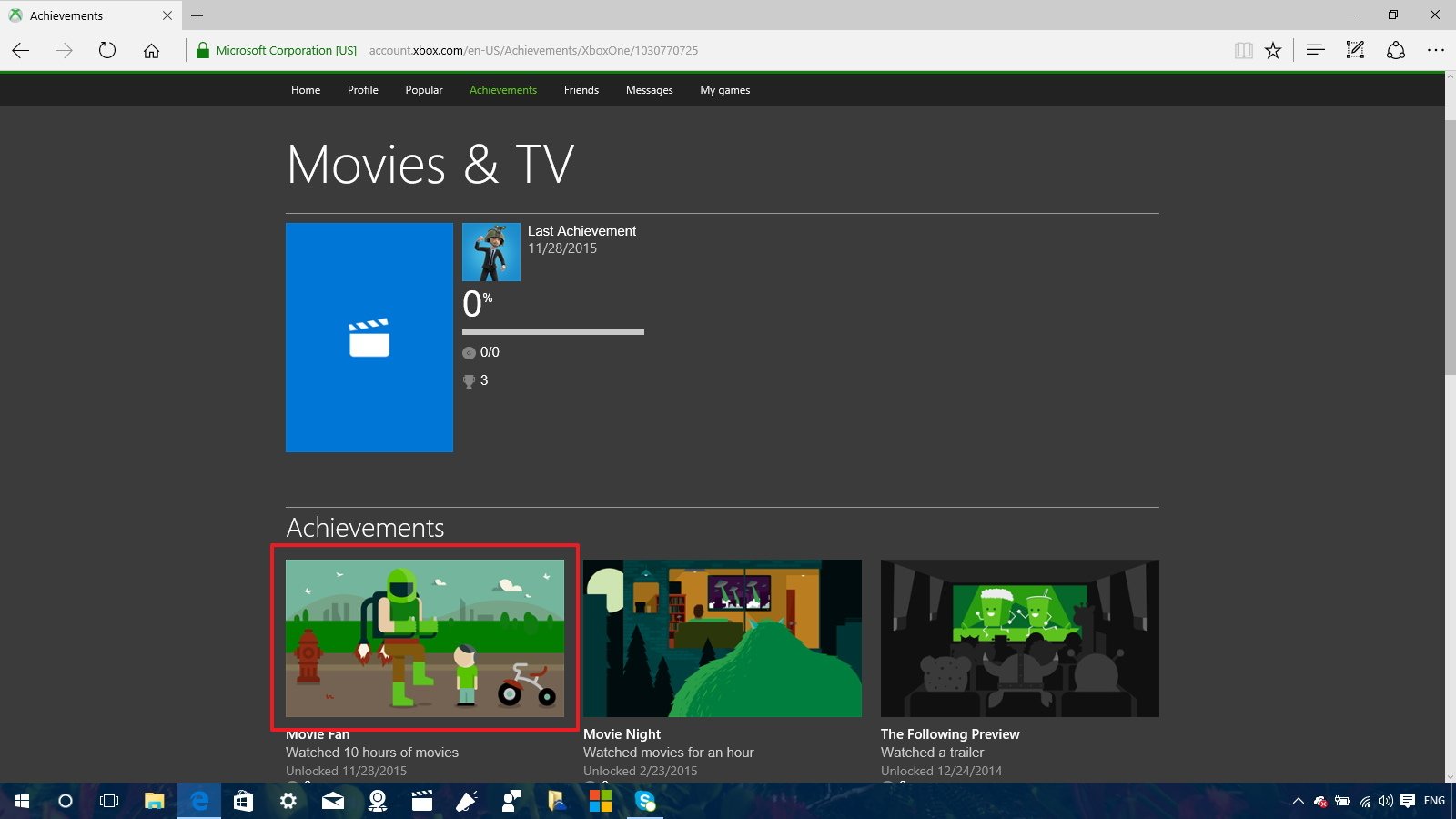The height and width of the screenshot is (819, 1456).
Task: Add page to favorites with star icon
Action: (x=1273, y=51)
